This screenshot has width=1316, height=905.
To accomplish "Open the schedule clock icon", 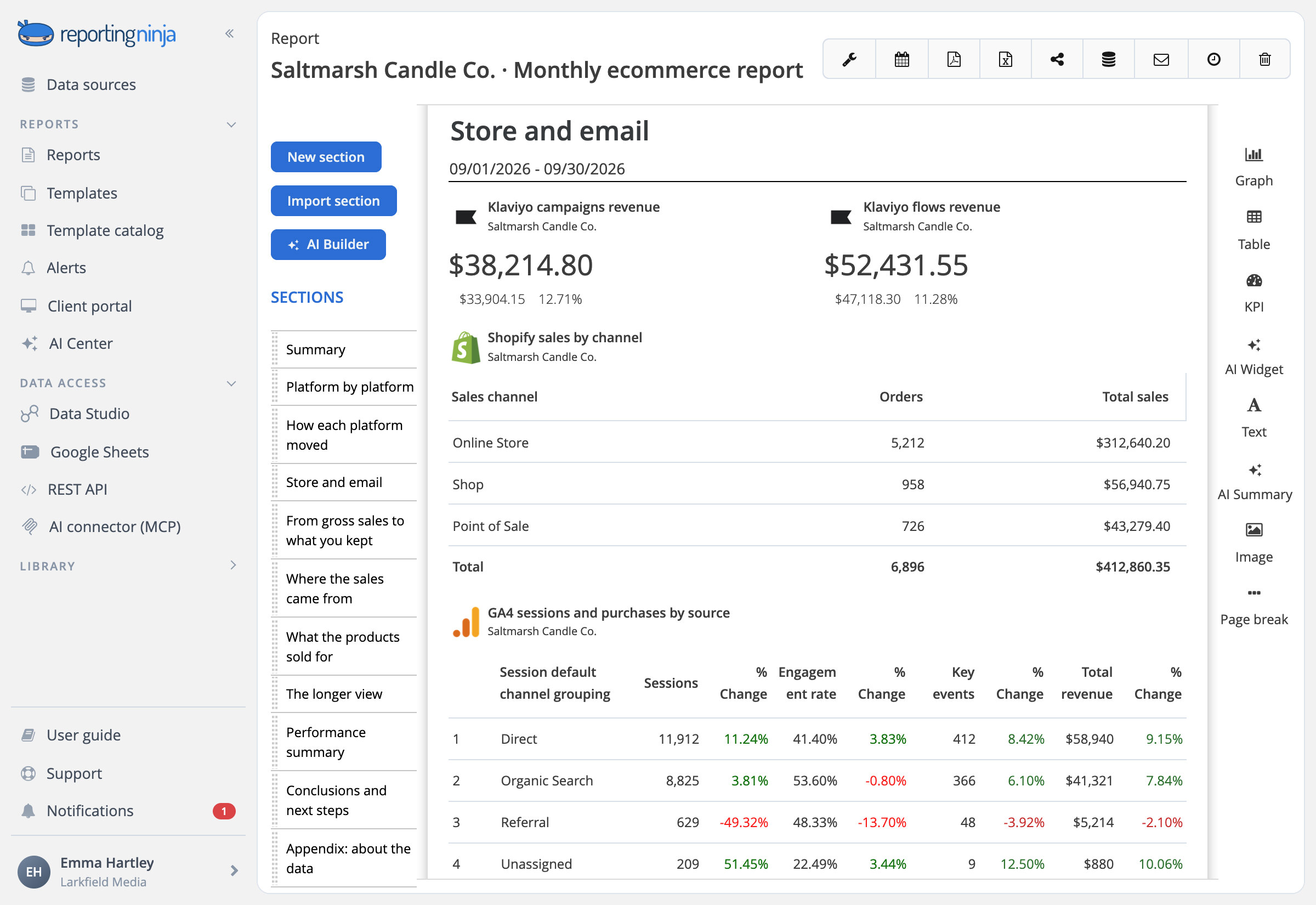I will (x=1213, y=59).
